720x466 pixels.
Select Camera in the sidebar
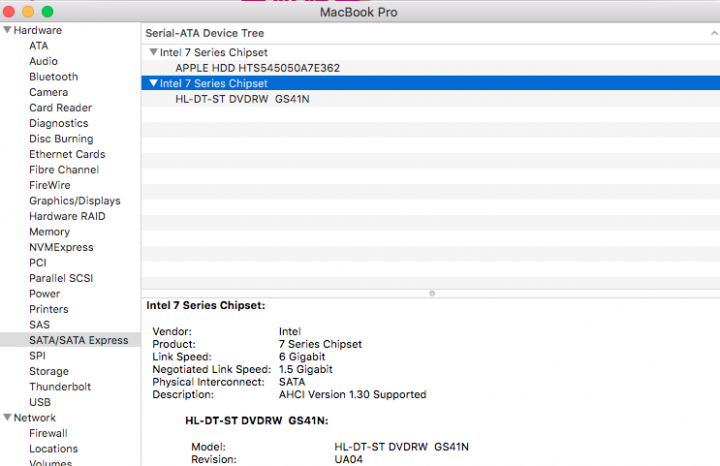48,92
